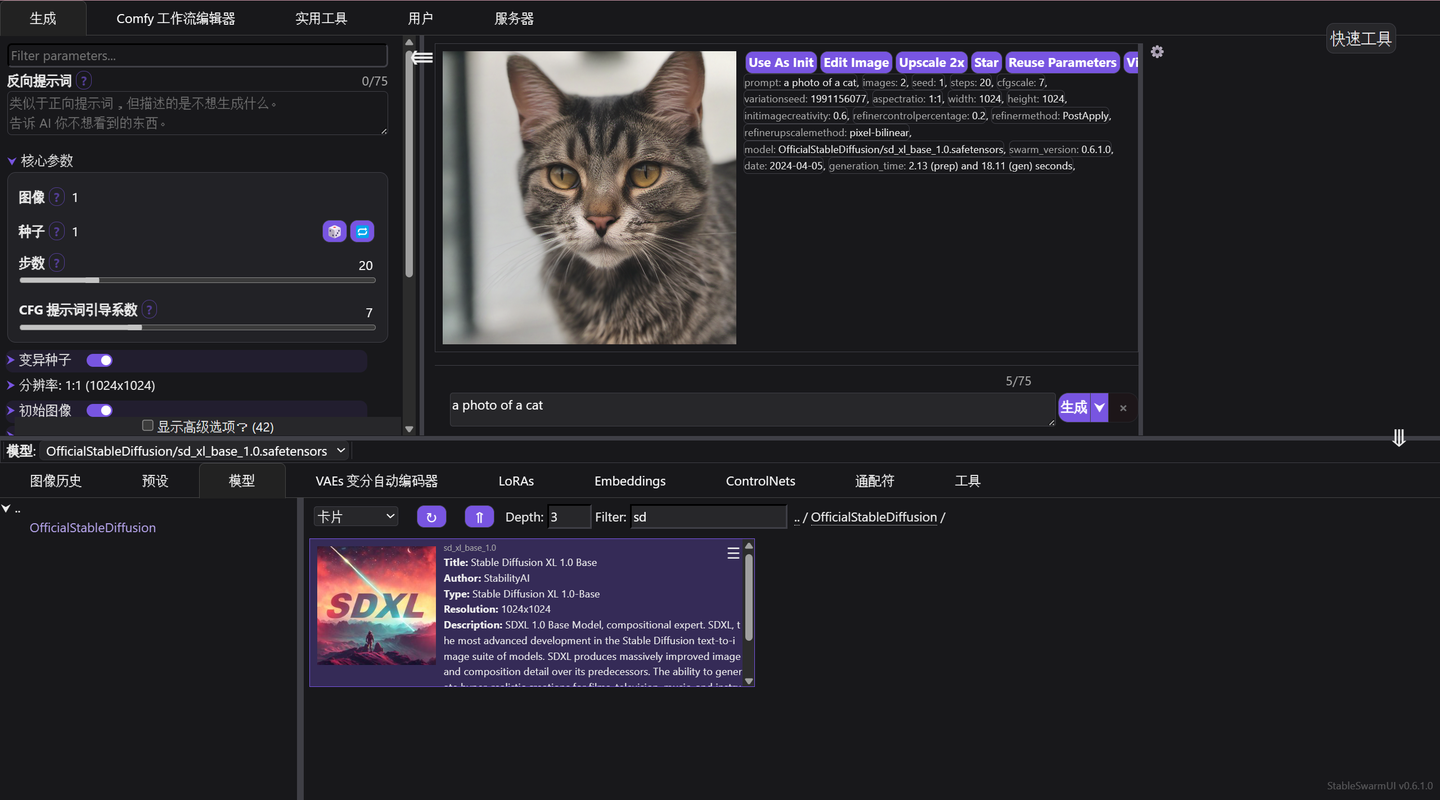1440x800 pixels.
Task: Select the 模型 bottom tab
Action: 242,481
